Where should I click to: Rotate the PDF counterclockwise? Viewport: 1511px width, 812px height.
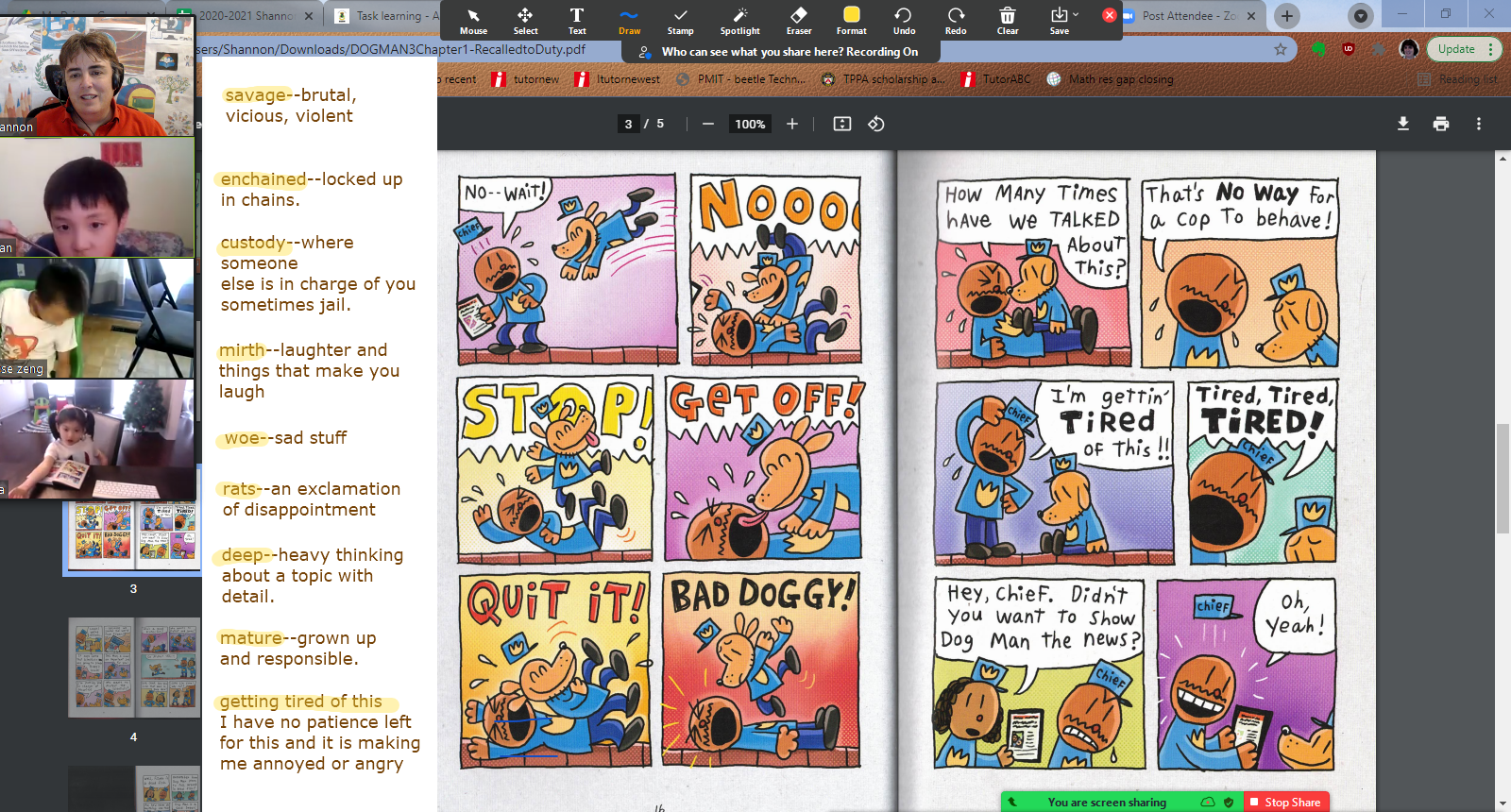(x=876, y=124)
